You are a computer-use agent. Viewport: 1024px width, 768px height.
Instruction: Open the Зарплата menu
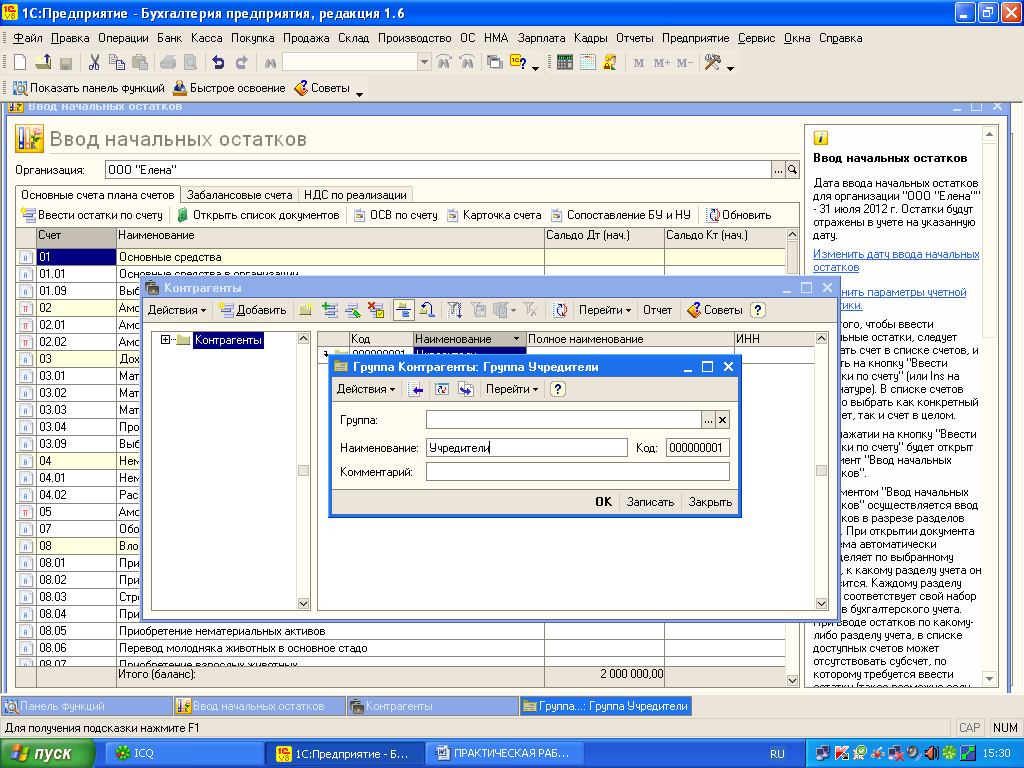(x=541, y=38)
